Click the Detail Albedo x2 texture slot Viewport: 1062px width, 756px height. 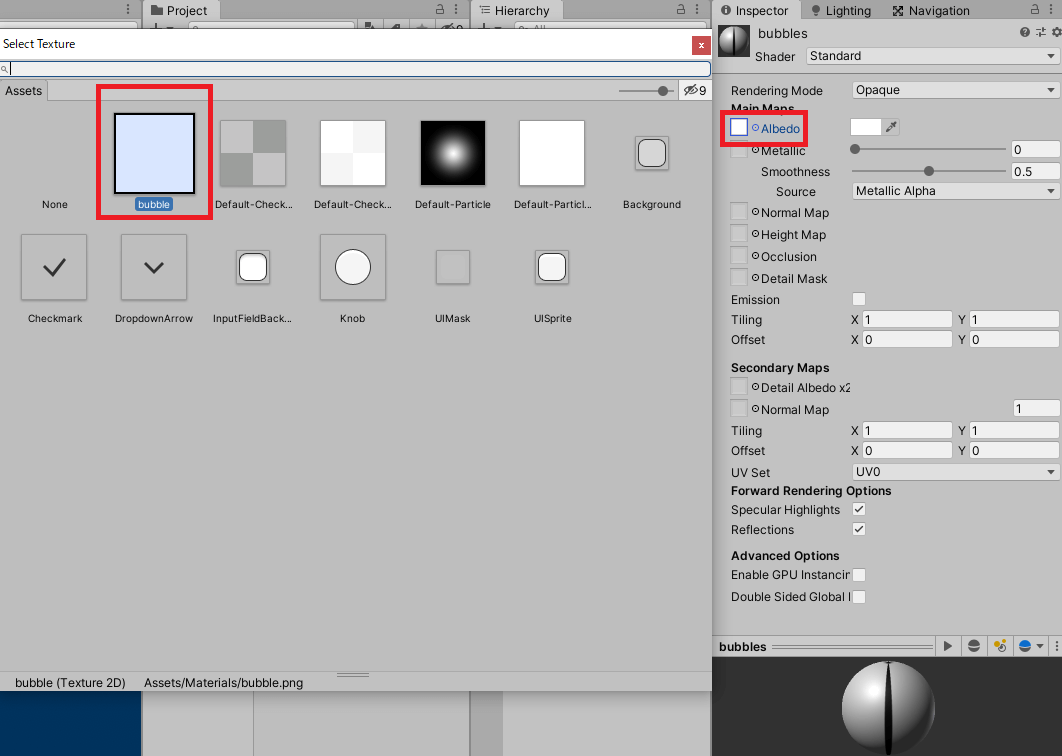coord(739,387)
